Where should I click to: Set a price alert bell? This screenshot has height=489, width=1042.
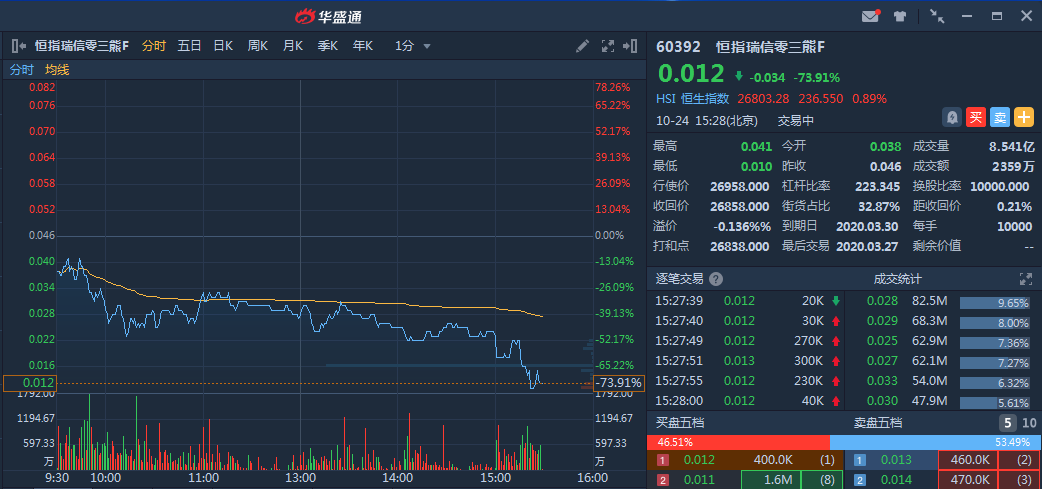click(x=952, y=117)
